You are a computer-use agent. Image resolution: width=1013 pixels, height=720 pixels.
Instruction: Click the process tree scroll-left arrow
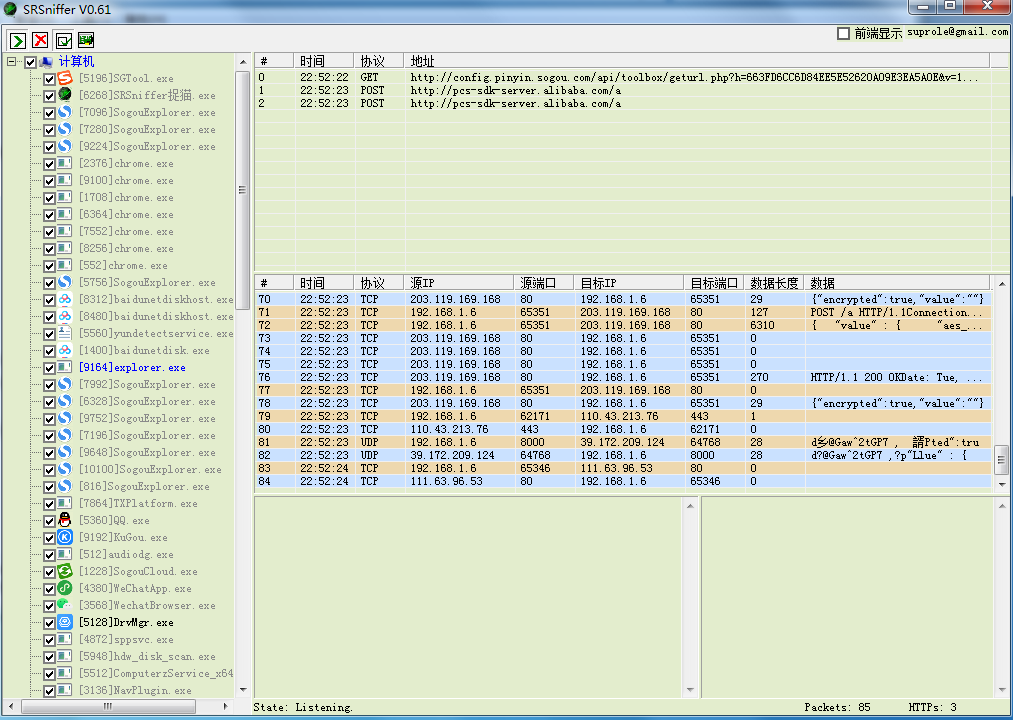coord(10,706)
